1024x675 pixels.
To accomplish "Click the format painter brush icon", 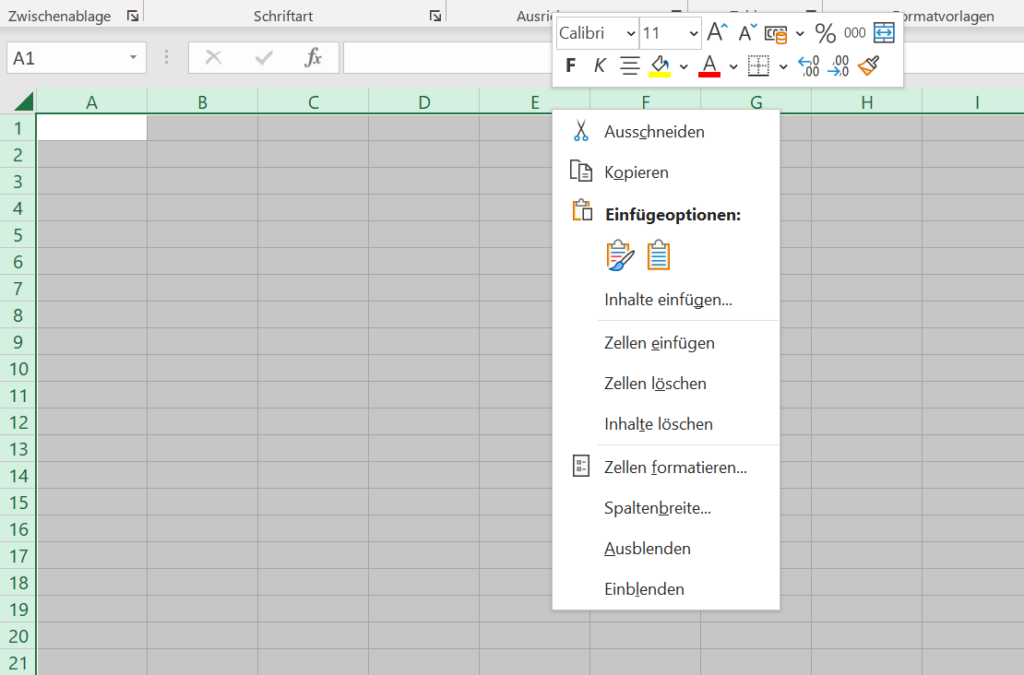I will (869, 66).
